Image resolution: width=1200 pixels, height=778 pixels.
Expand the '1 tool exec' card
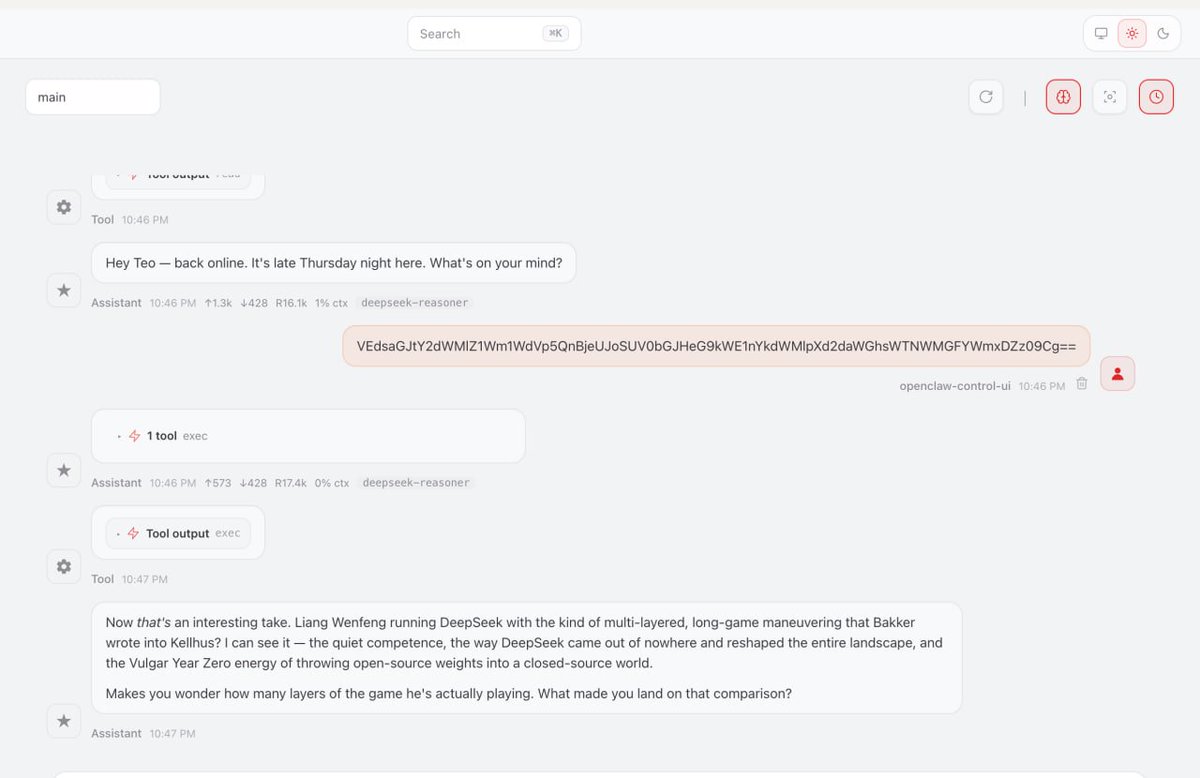pyautogui.click(x=308, y=436)
